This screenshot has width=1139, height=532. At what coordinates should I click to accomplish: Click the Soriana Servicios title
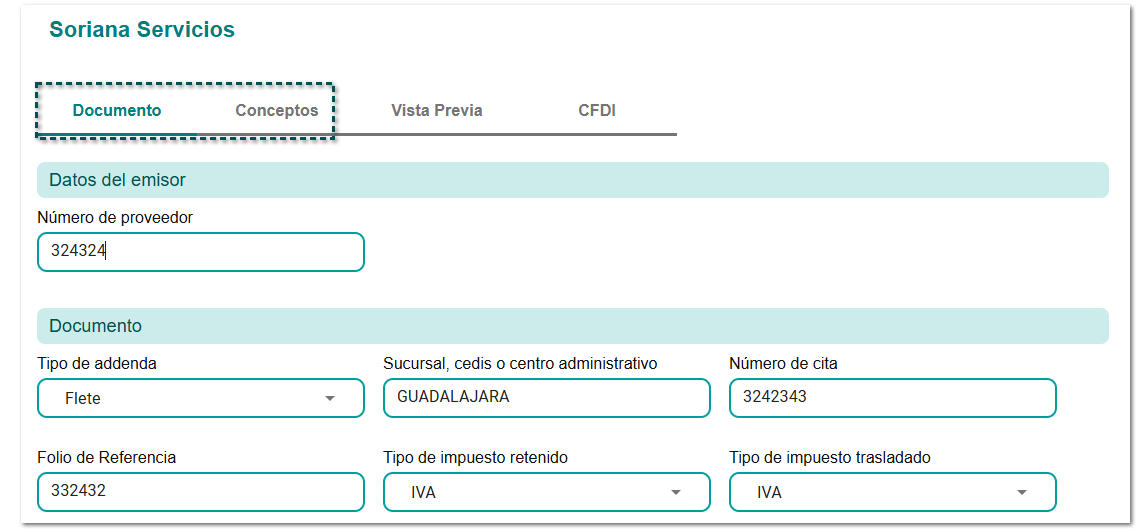pyautogui.click(x=142, y=30)
